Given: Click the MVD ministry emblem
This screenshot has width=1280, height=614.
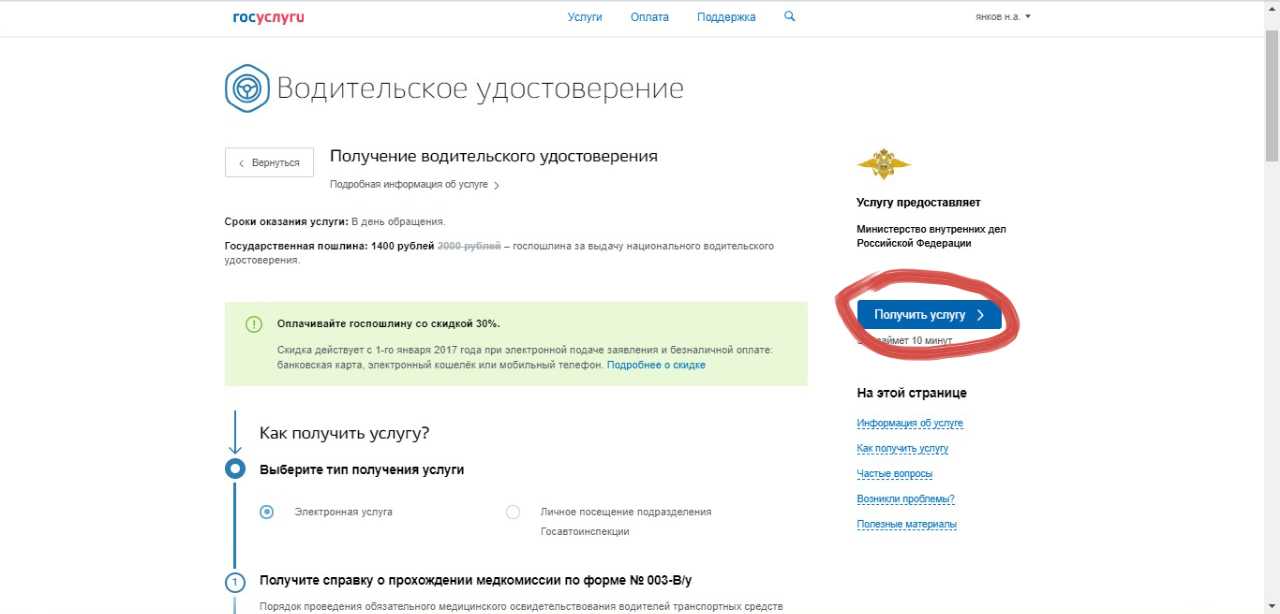Looking at the screenshot, I should click(883, 163).
